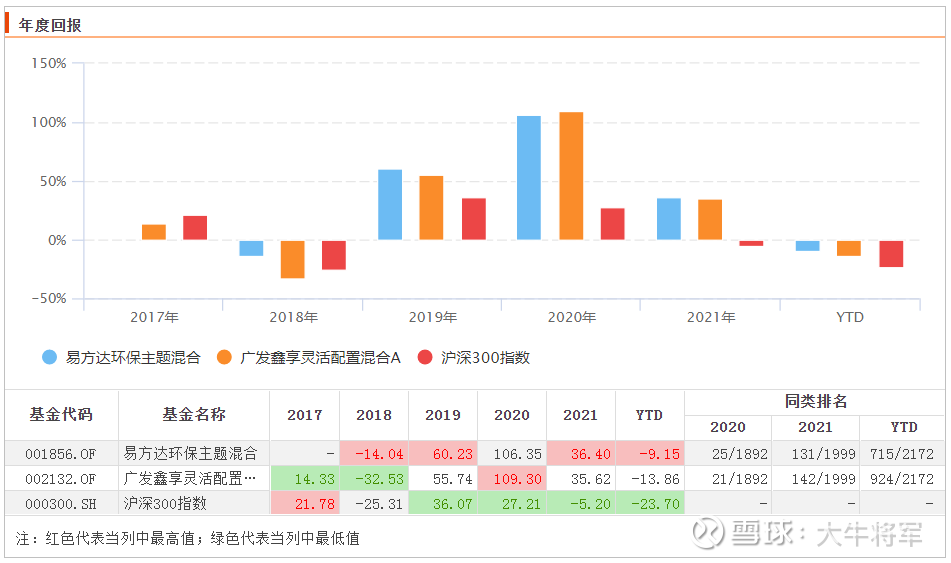
Task: Select the orange YTD bar
Action: [849, 248]
